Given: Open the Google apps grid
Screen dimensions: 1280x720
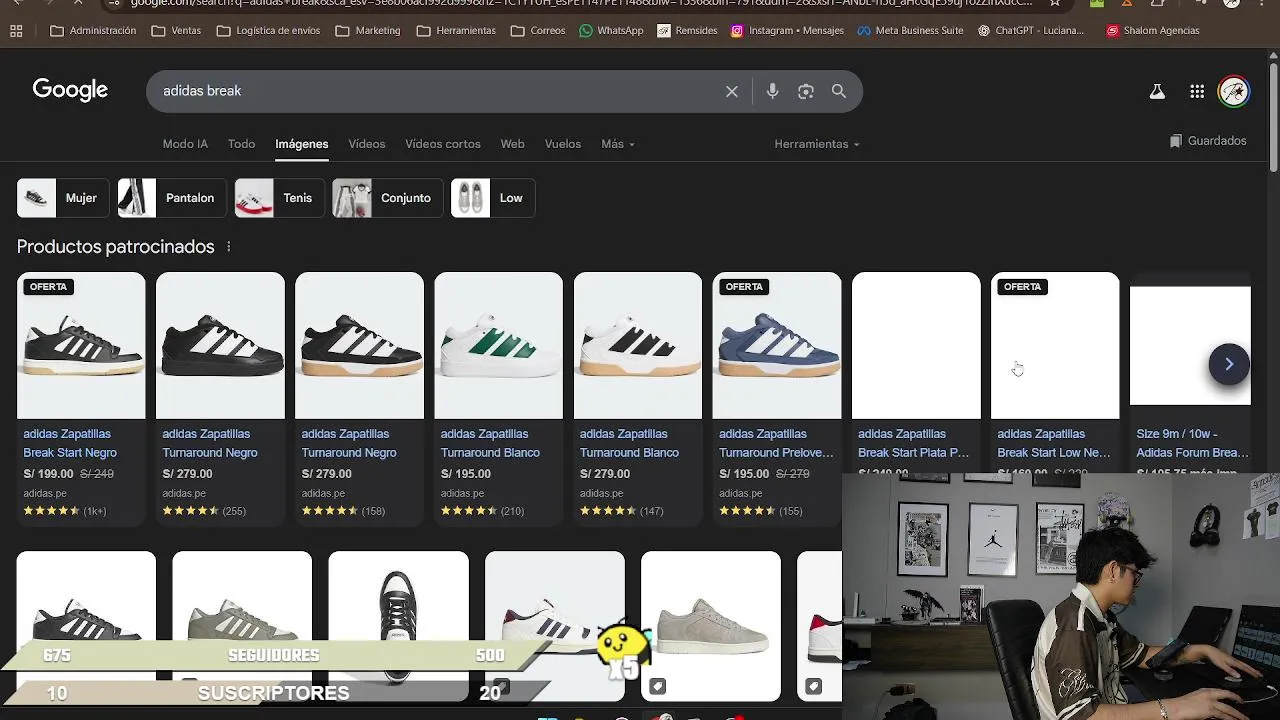Looking at the screenshot, I should click(1197, 92).
